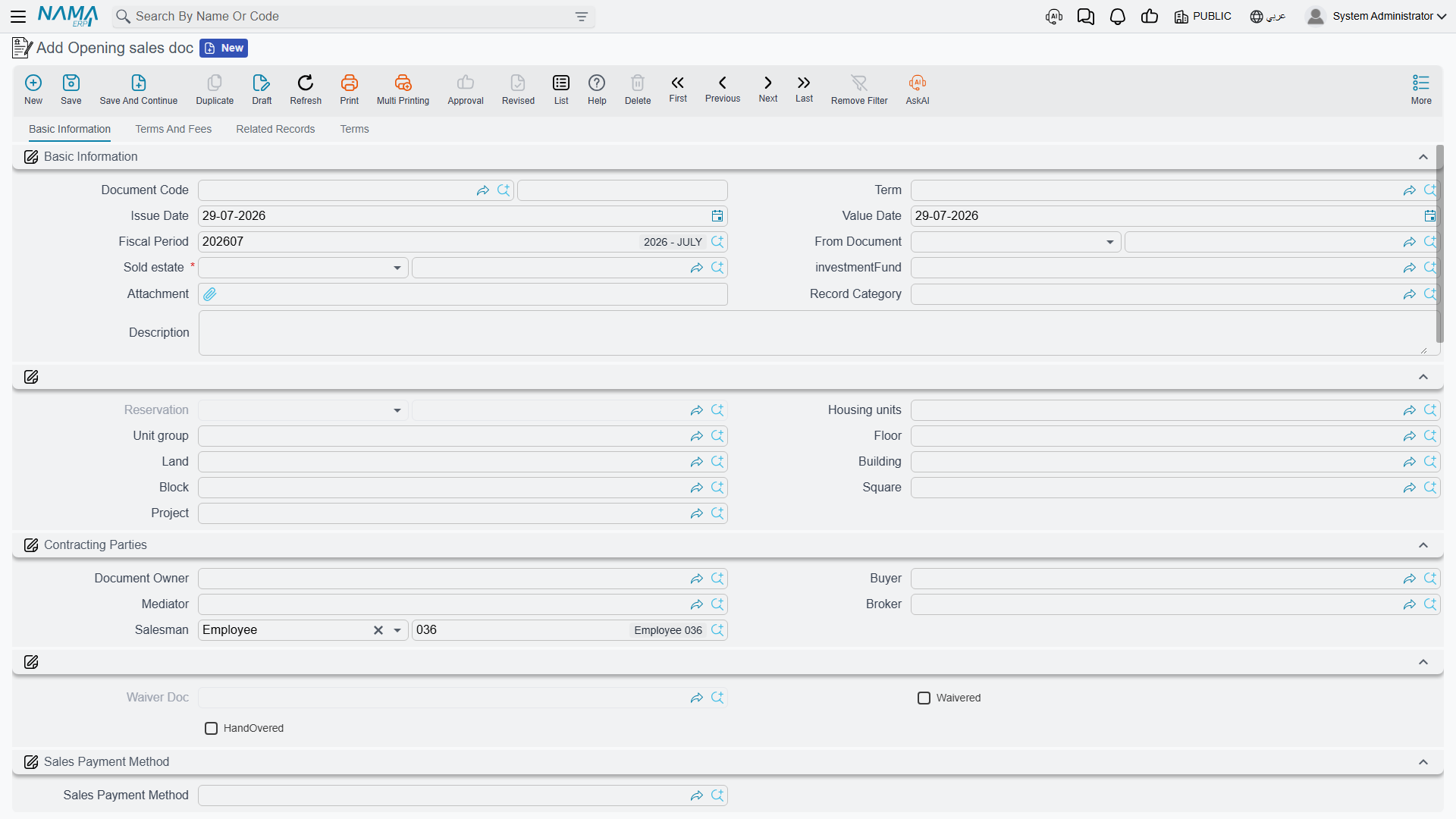Switch to Related Records tab
The image size is (1456, 819).
pyautogui.click(x=275, y=129)
